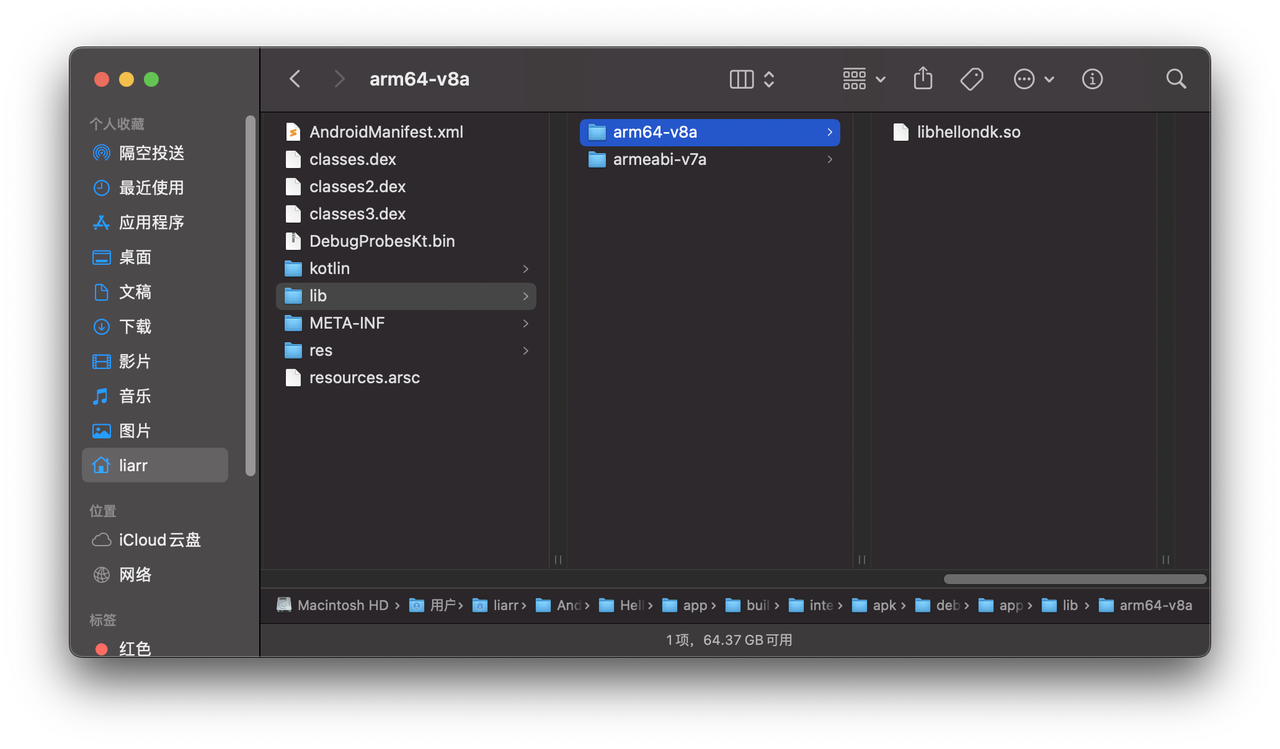Expand the arm64-v8a folder chevron

pyautogui.click(x=830, y=132)
